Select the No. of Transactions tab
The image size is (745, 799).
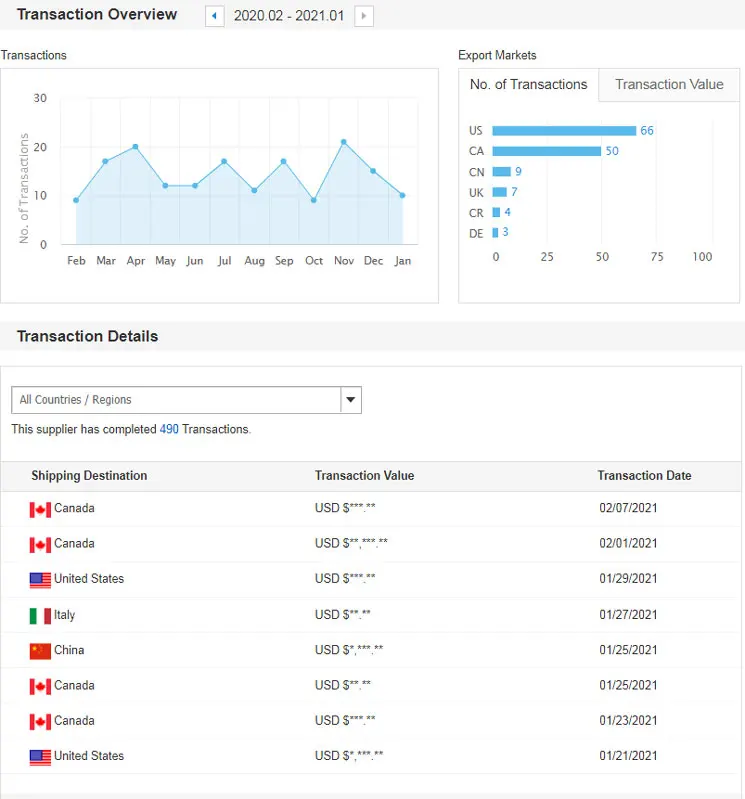[x=528, y=85]
